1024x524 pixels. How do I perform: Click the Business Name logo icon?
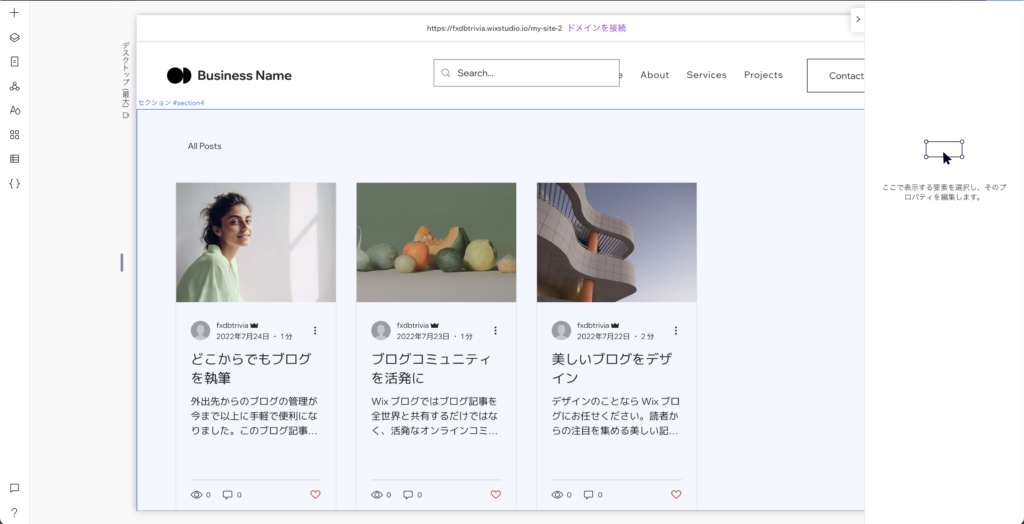[179, 75]
